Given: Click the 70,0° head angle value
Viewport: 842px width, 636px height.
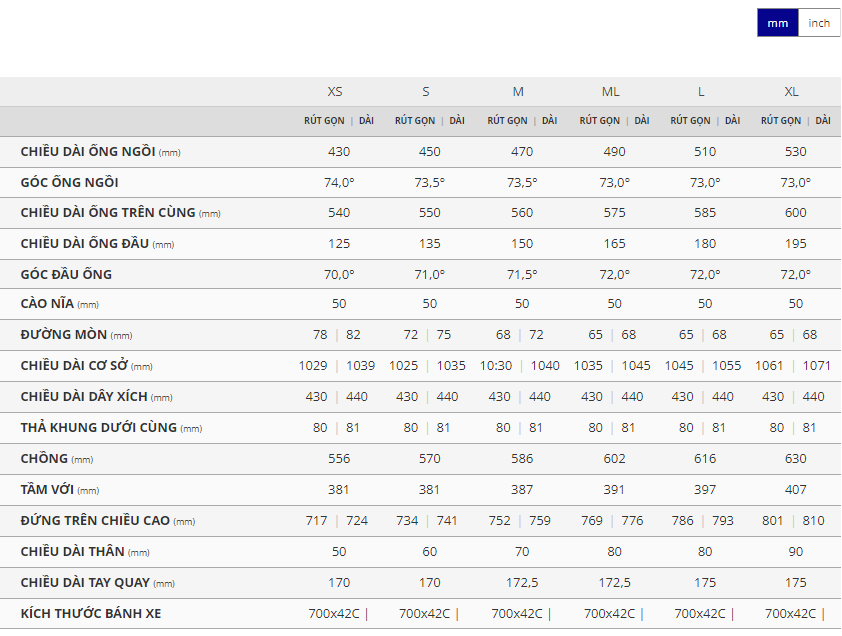Looking at the screenshot, I should pyautogui.click(x=339, y=275).
